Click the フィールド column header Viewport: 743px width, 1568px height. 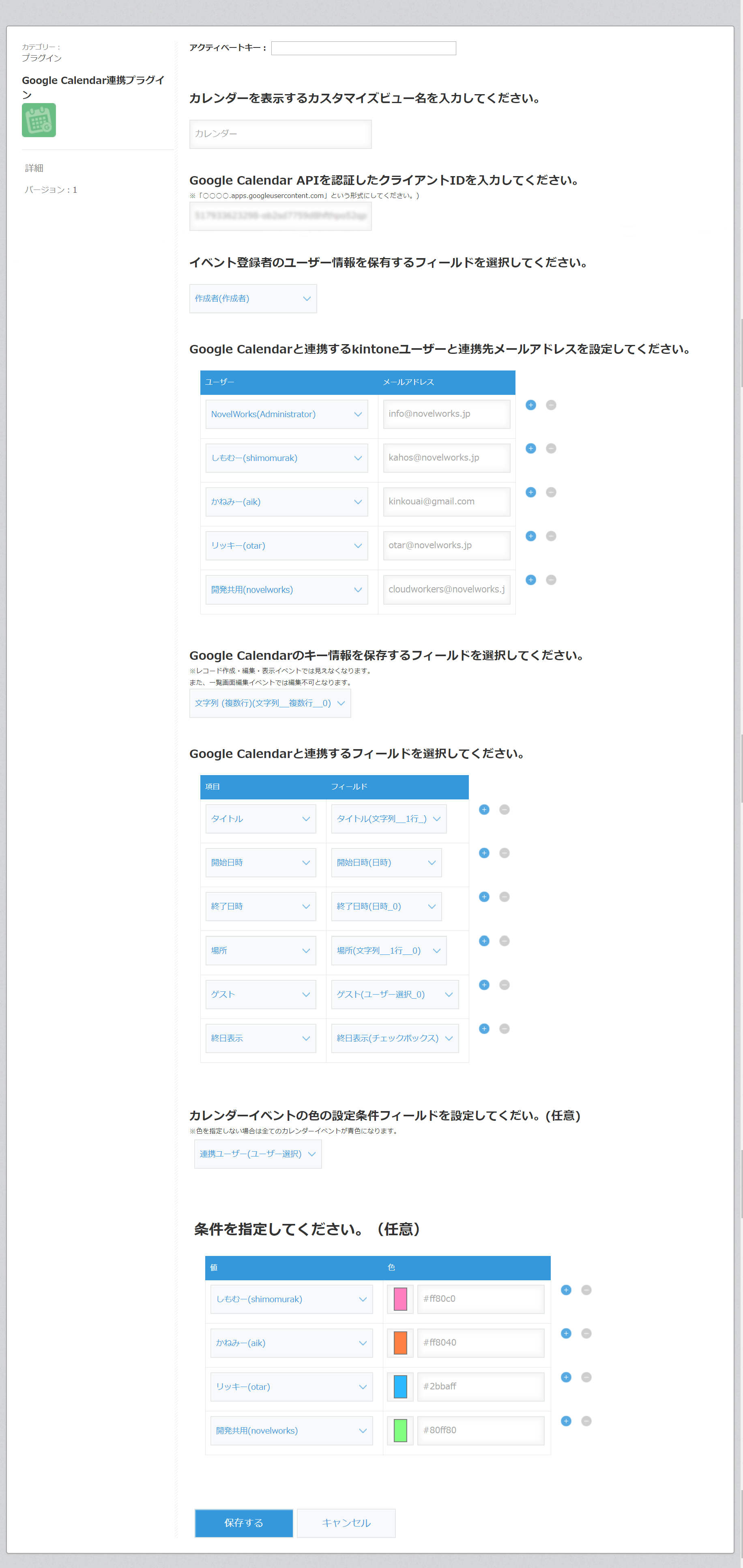coord(349,786)
